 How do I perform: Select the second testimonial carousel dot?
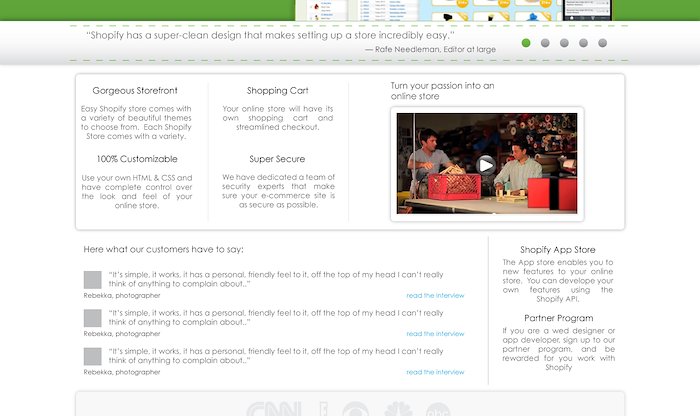point(545,43)
